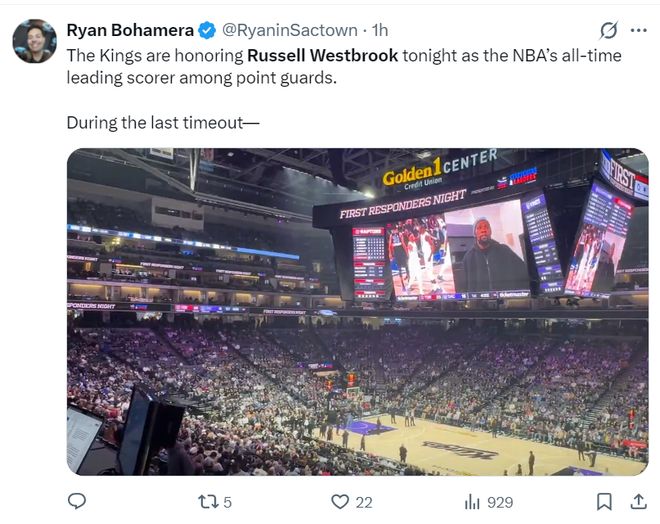The image size is (660, 524).
Task: Share the post using the share icon
Action: 637,501
